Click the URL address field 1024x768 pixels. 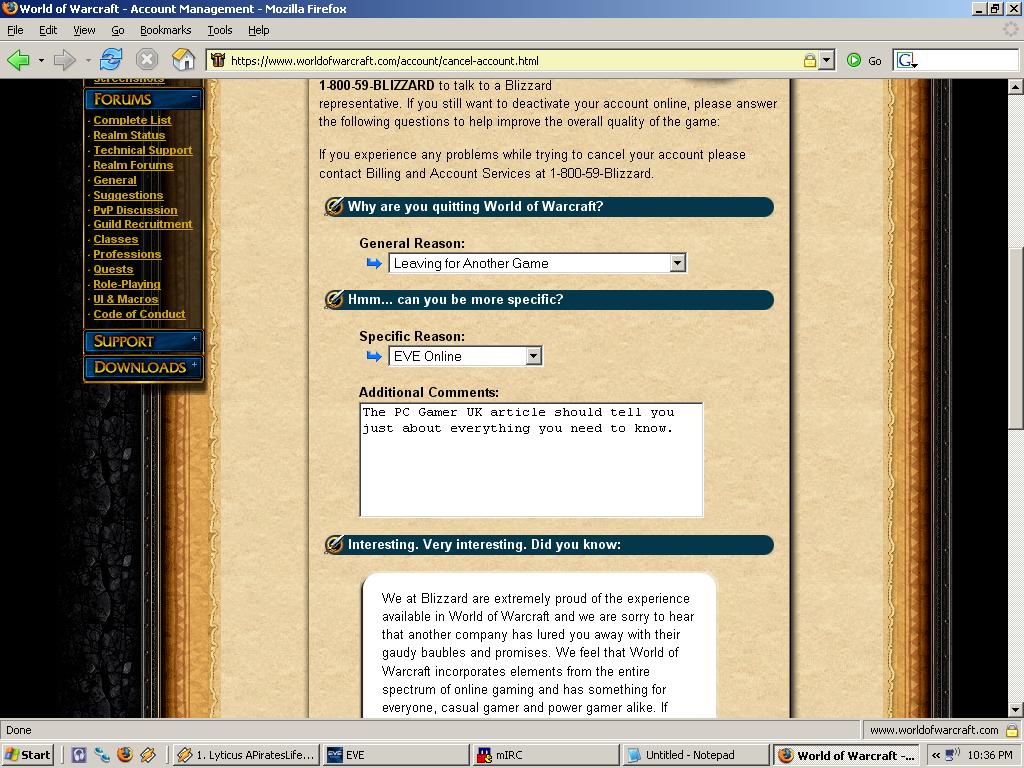point(513,61)
